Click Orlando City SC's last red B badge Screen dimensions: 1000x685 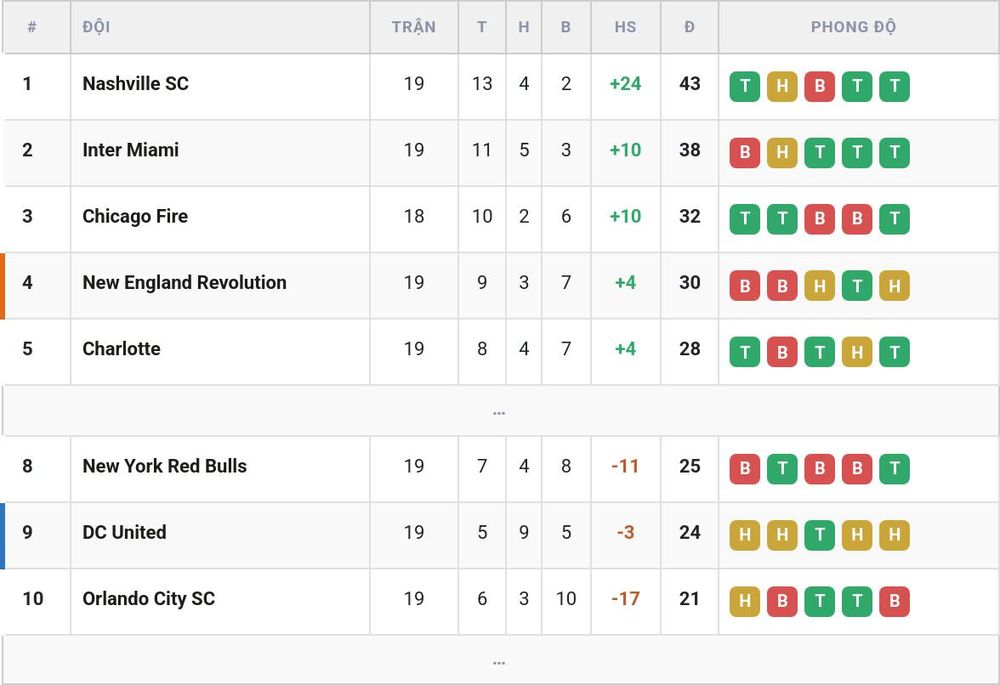[894, 601]
